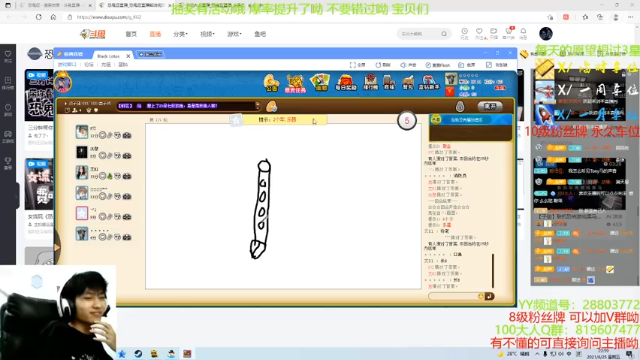This screenshot has height=360, width=640.
Task: Click the 更新Flash toolbar item
Action: pyautogui.click(x=438, y=65)
